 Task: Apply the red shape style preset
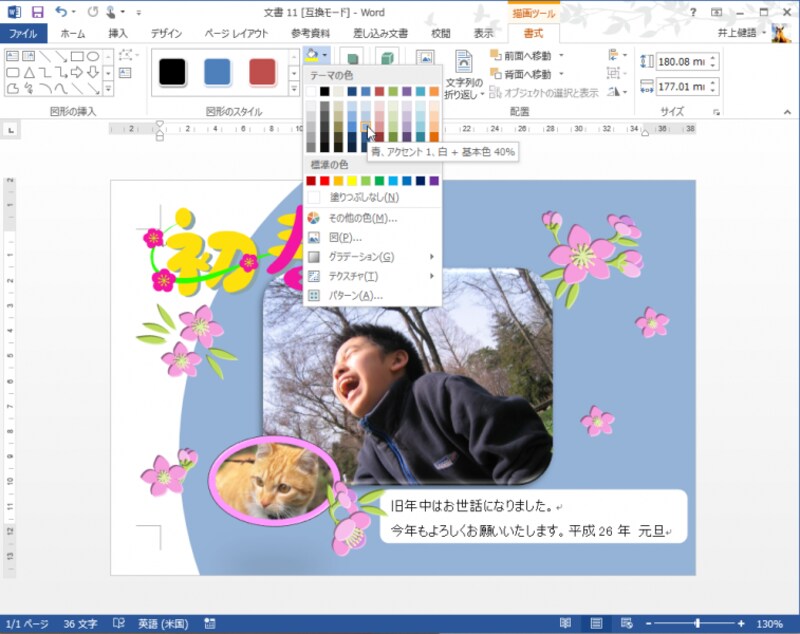[x=262, y=72]
